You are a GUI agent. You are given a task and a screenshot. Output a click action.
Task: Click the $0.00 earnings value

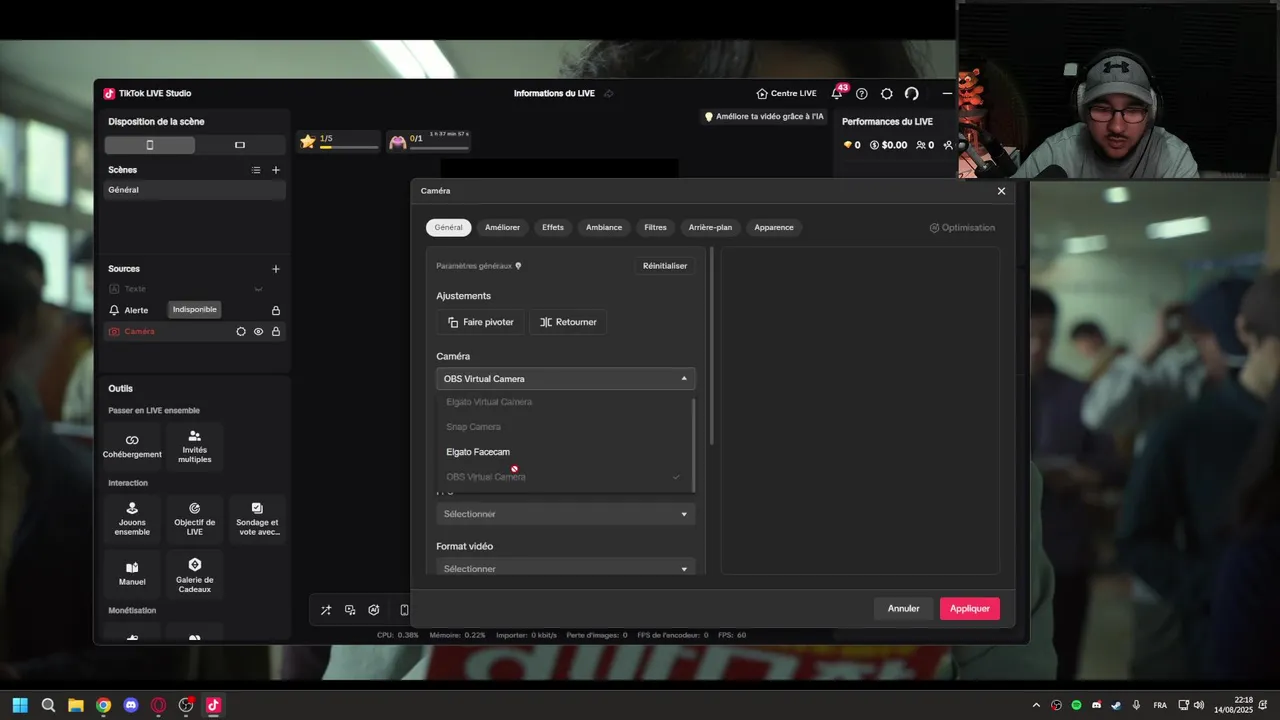(x=888, y=145)
